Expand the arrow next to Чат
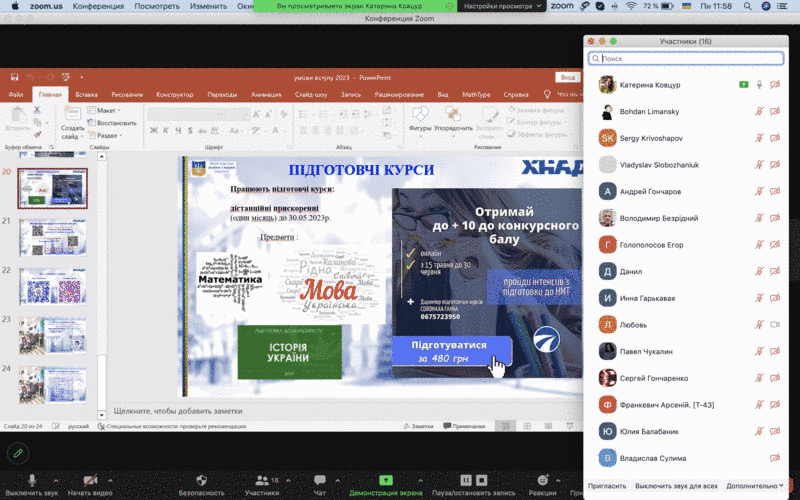 (337, 480)
